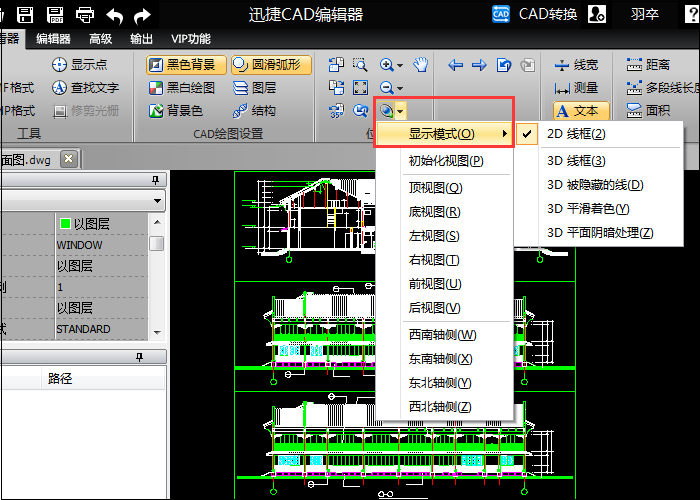Close the .dwg document tab
700x500 pixels.
(68, 158)
